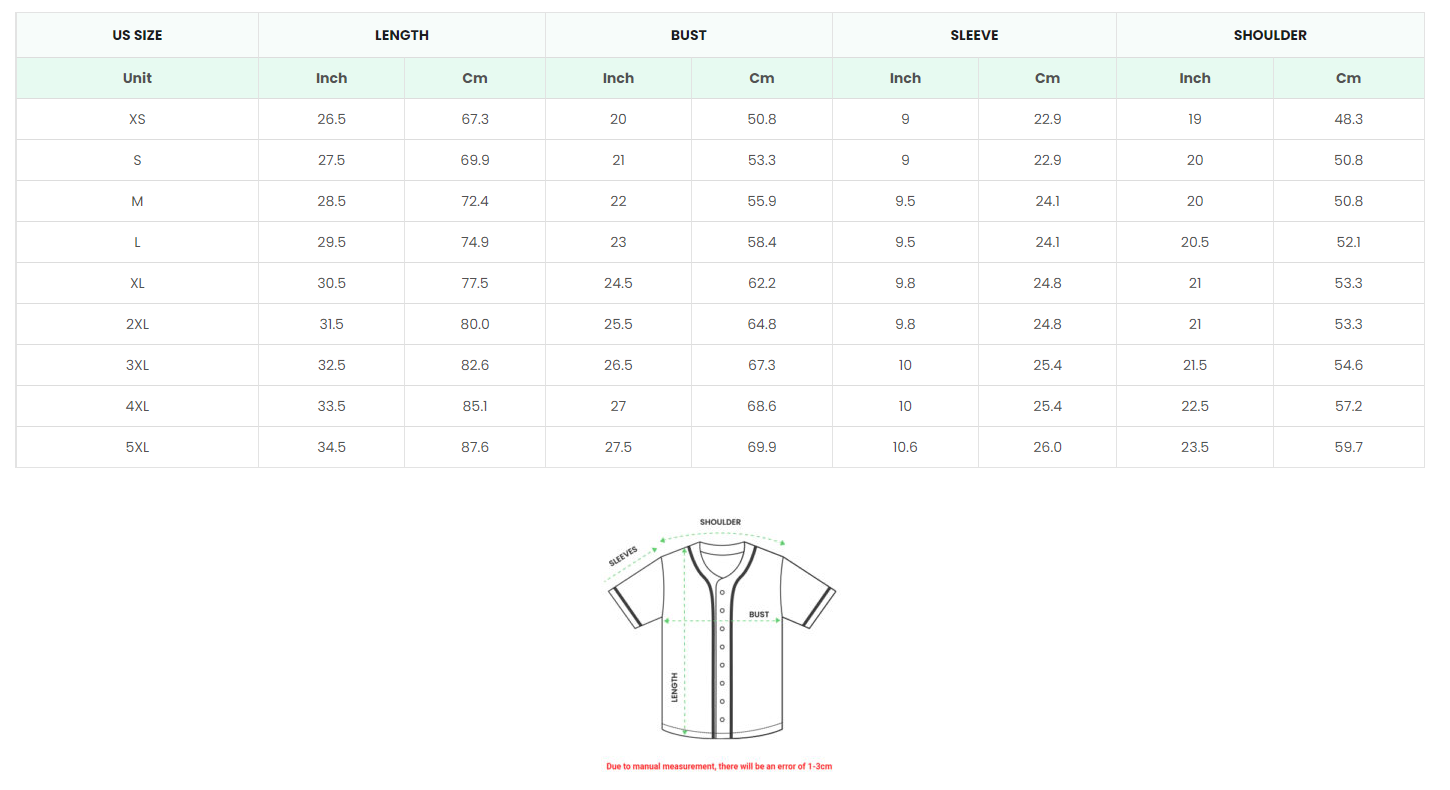The height and width of the screenshot is (790, 1450).
Task: Click the 26.0 sleeve cm value
Action: 1047,447
